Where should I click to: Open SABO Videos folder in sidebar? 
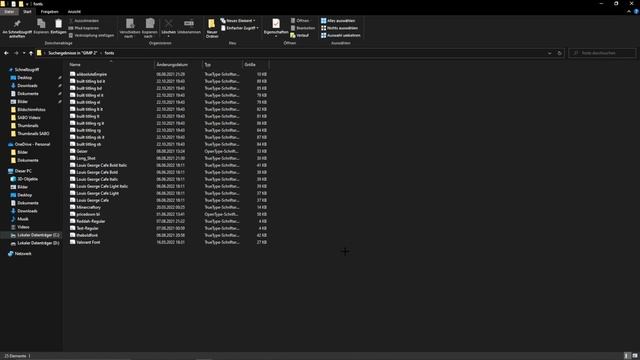tap(25, 118)
